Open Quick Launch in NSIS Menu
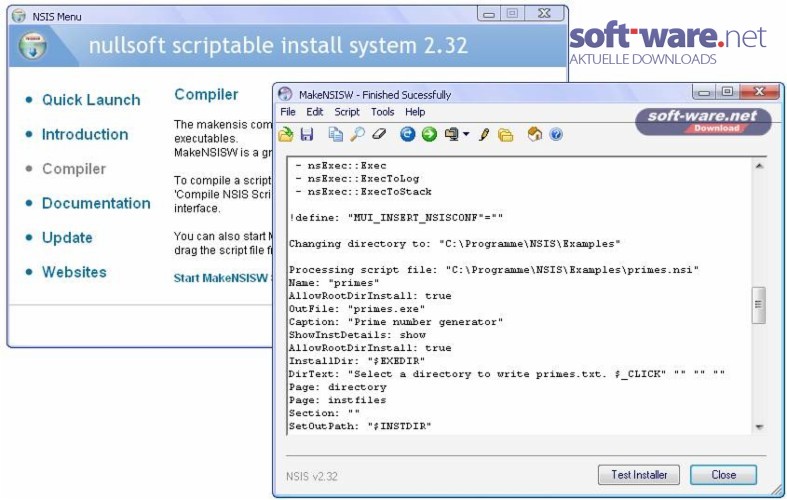Viewport: 787px width, 500px height. [x=91, y=100]
